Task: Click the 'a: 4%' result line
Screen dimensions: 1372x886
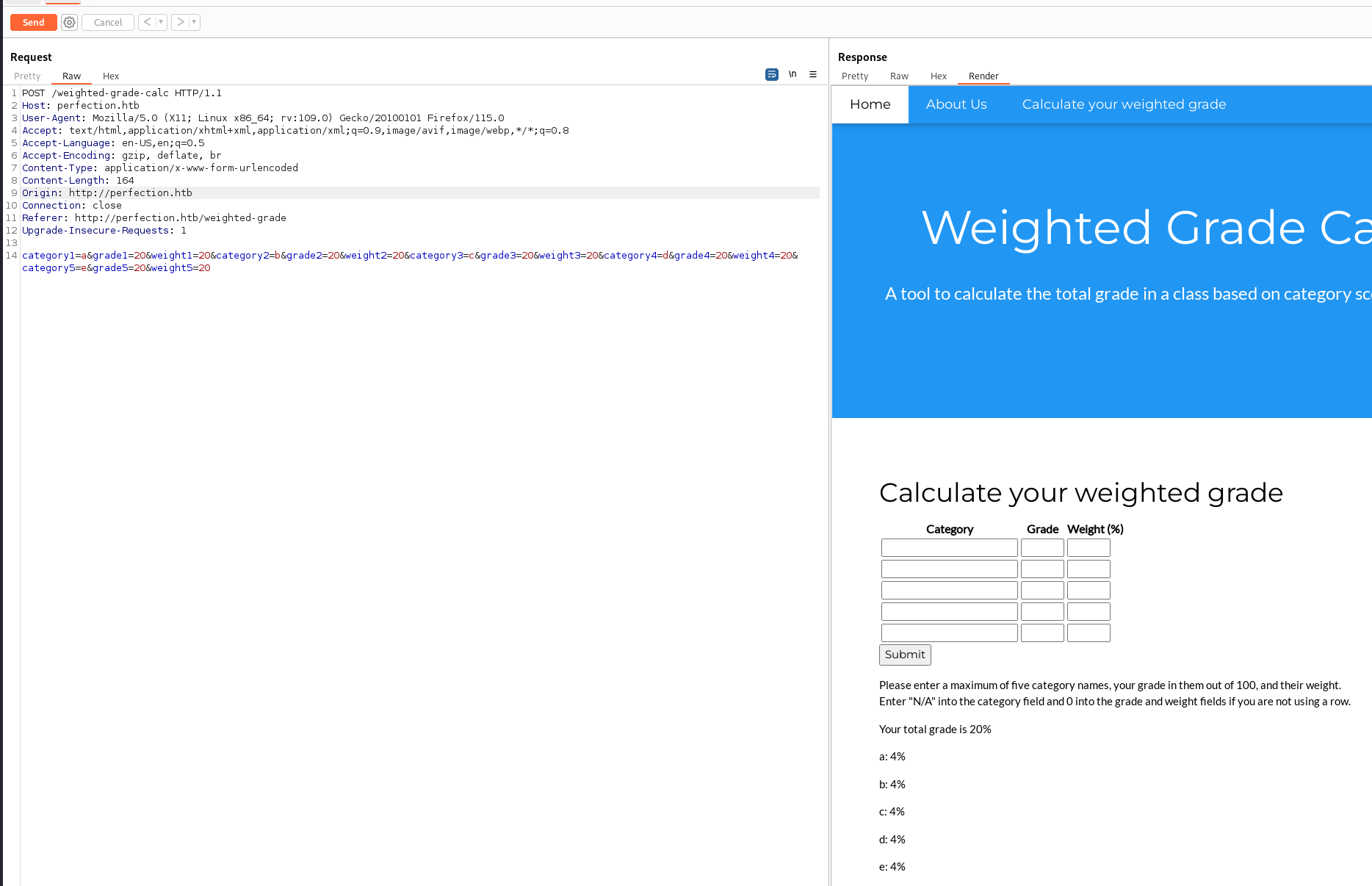Action: 892,757
